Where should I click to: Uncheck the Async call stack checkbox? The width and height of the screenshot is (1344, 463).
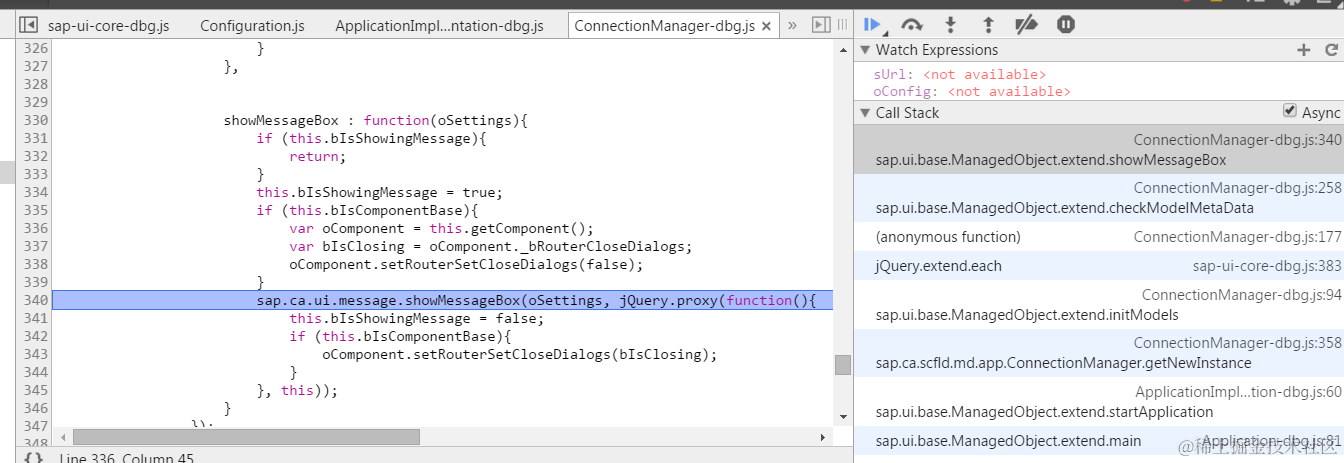coord(1290,112)
